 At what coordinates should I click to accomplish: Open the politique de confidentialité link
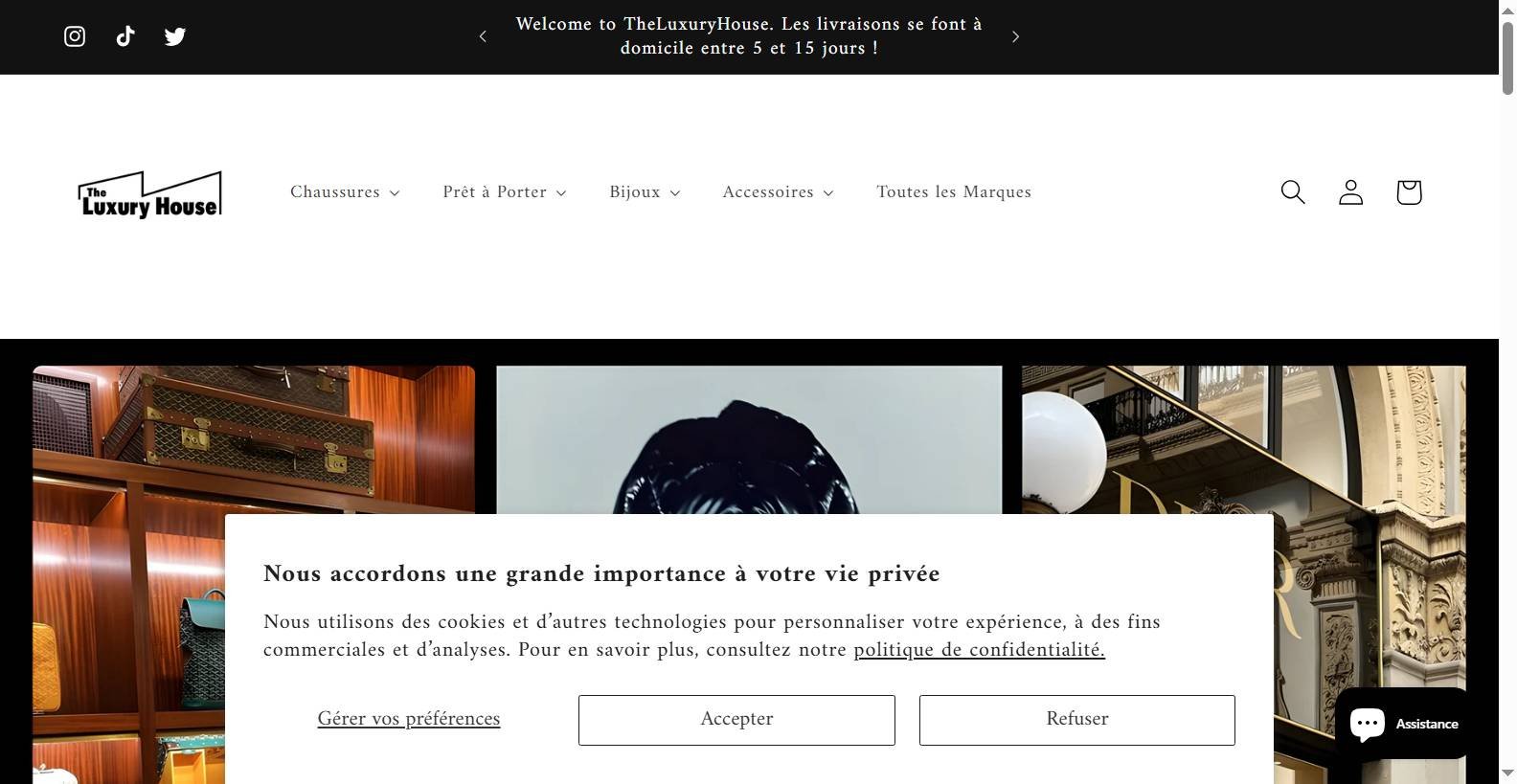point(980,650)
